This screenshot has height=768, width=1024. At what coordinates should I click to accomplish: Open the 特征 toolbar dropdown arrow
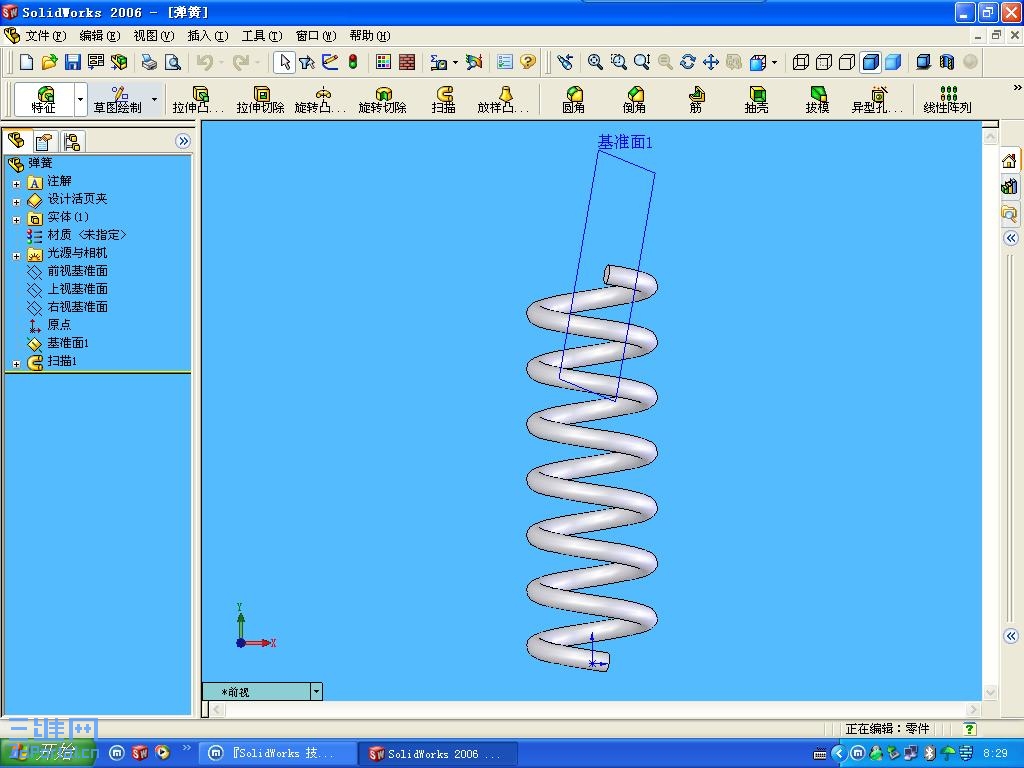(x=80, y=100)
